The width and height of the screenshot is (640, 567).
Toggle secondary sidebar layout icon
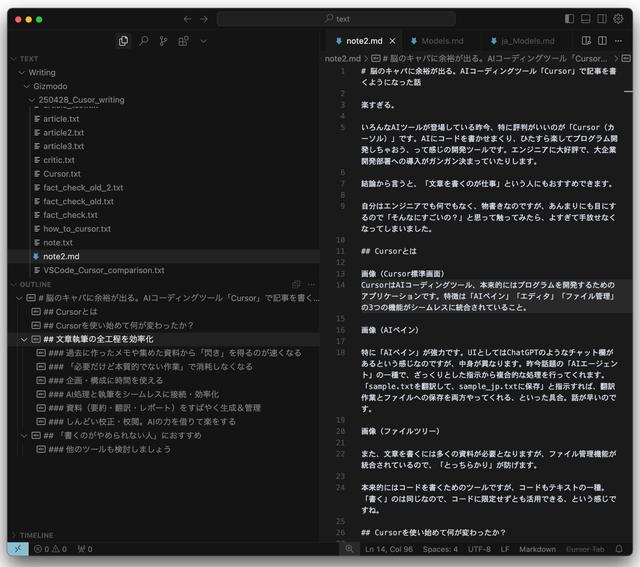coord(602,19)
